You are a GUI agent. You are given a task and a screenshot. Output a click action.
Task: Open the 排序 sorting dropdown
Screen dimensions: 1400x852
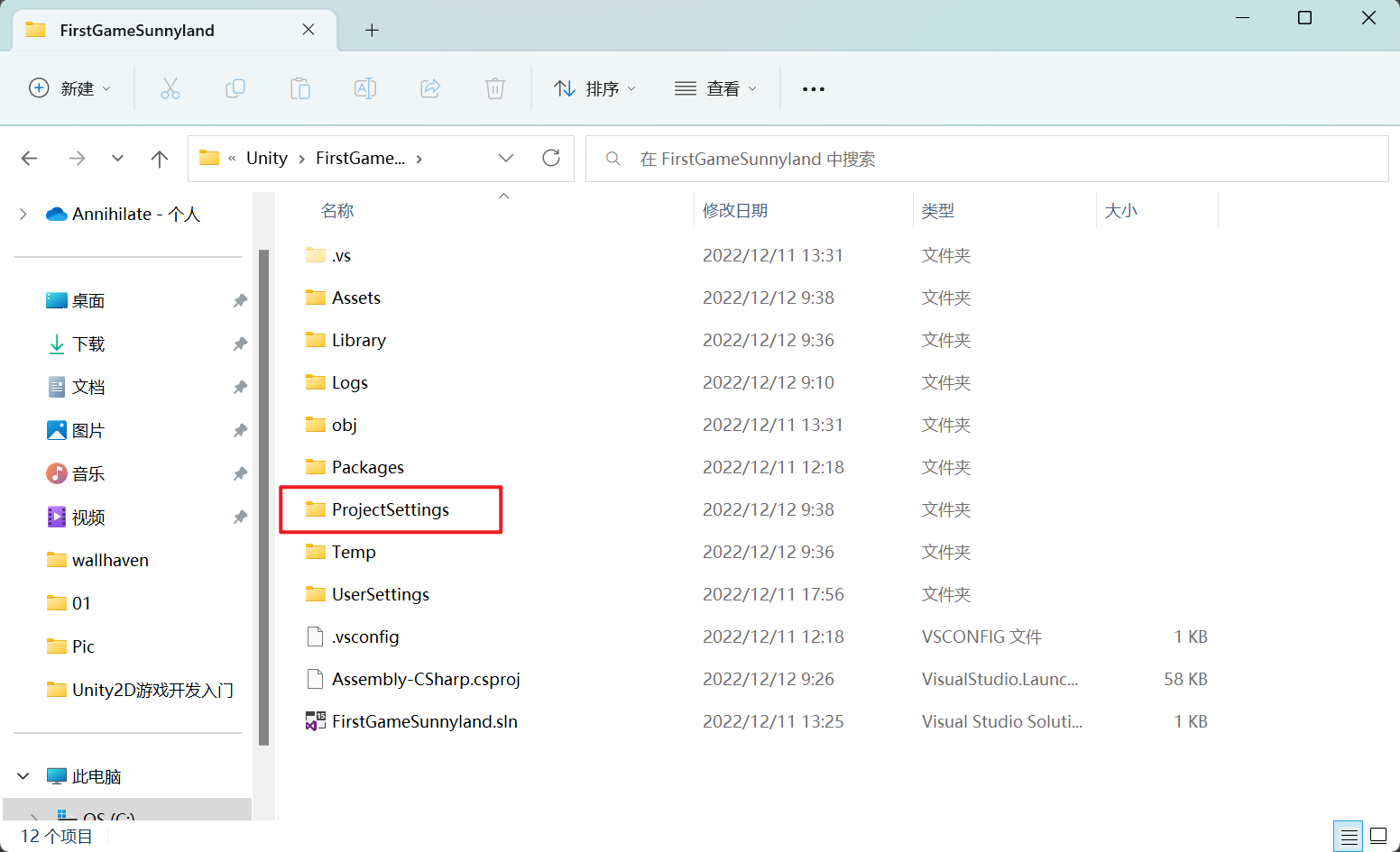(x=594, y=87)
